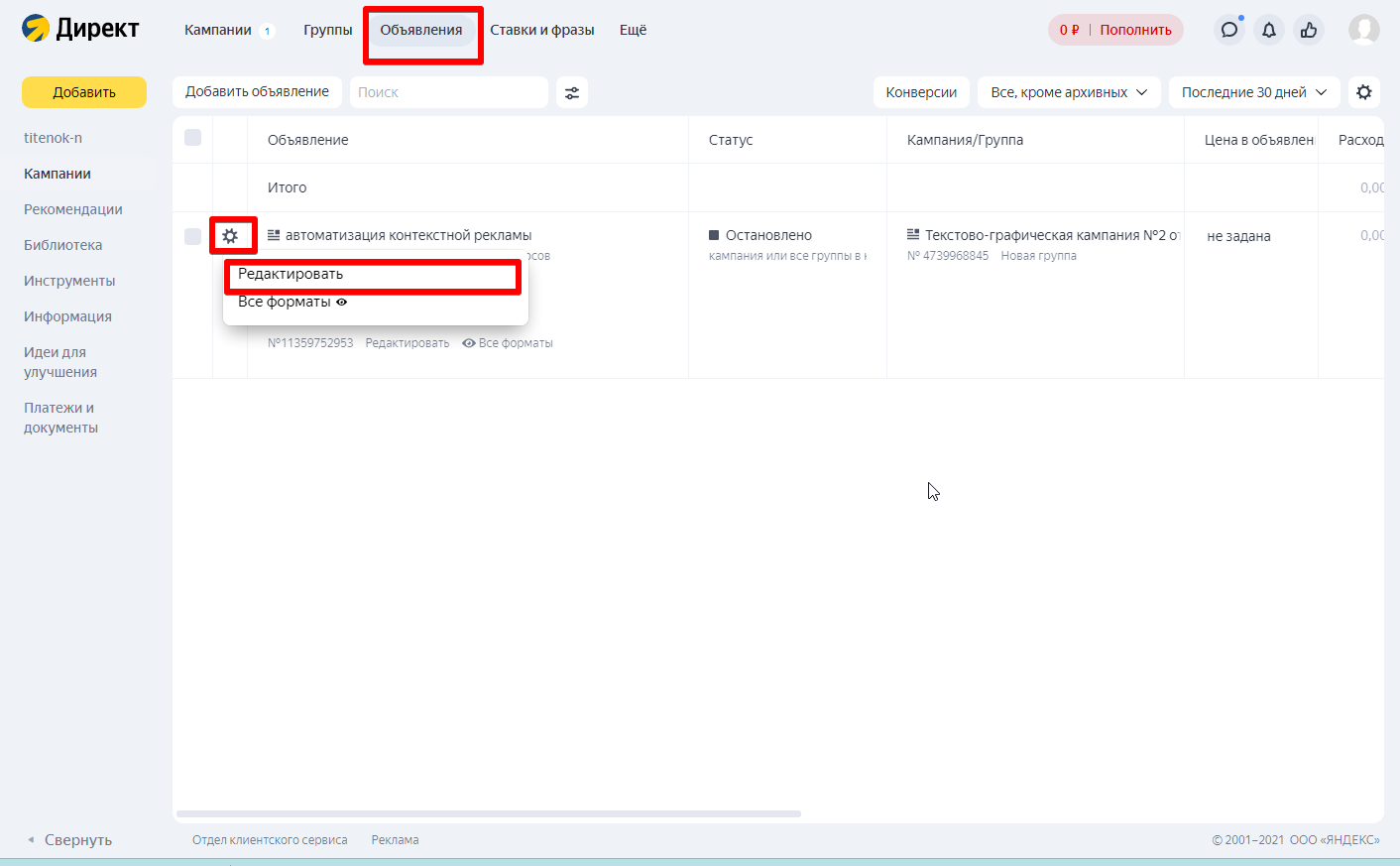
Task: Open Библиотека in the sidebar
Action: (x=63, y=245)
